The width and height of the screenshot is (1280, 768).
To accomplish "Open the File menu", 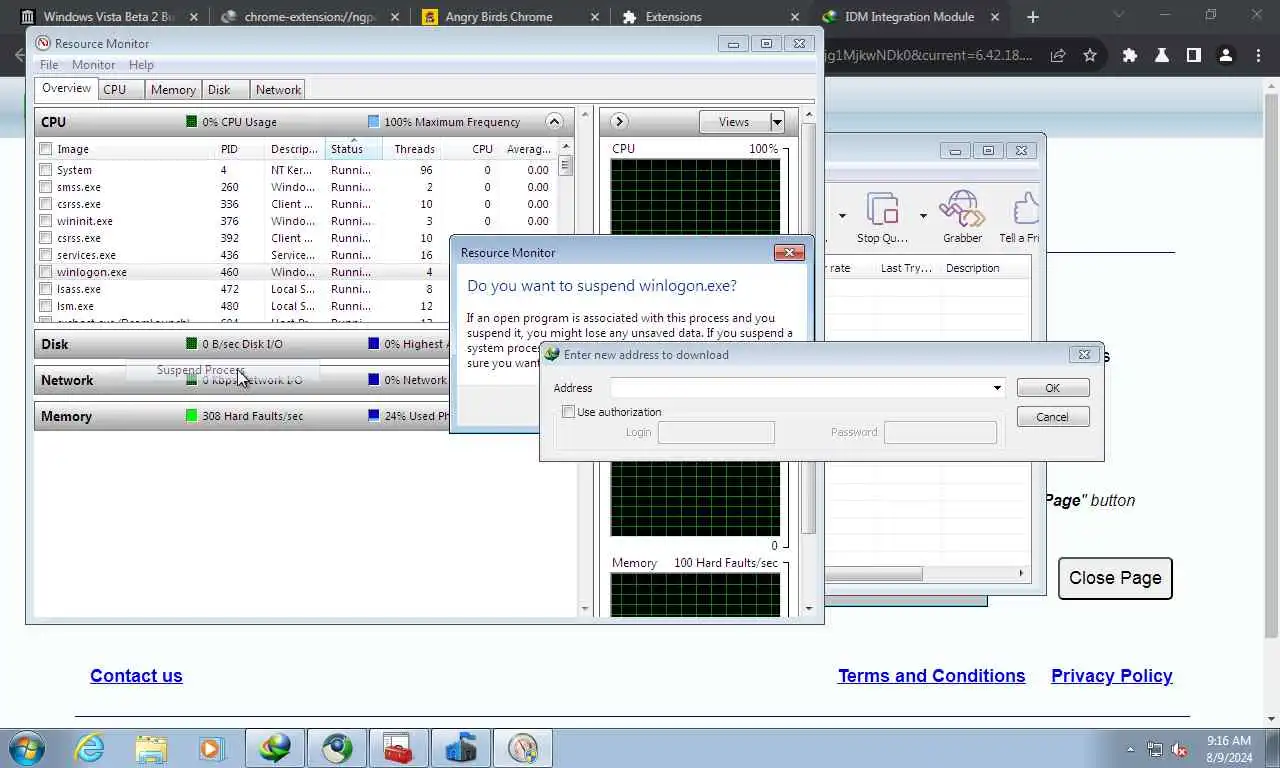I will [49, 65].
